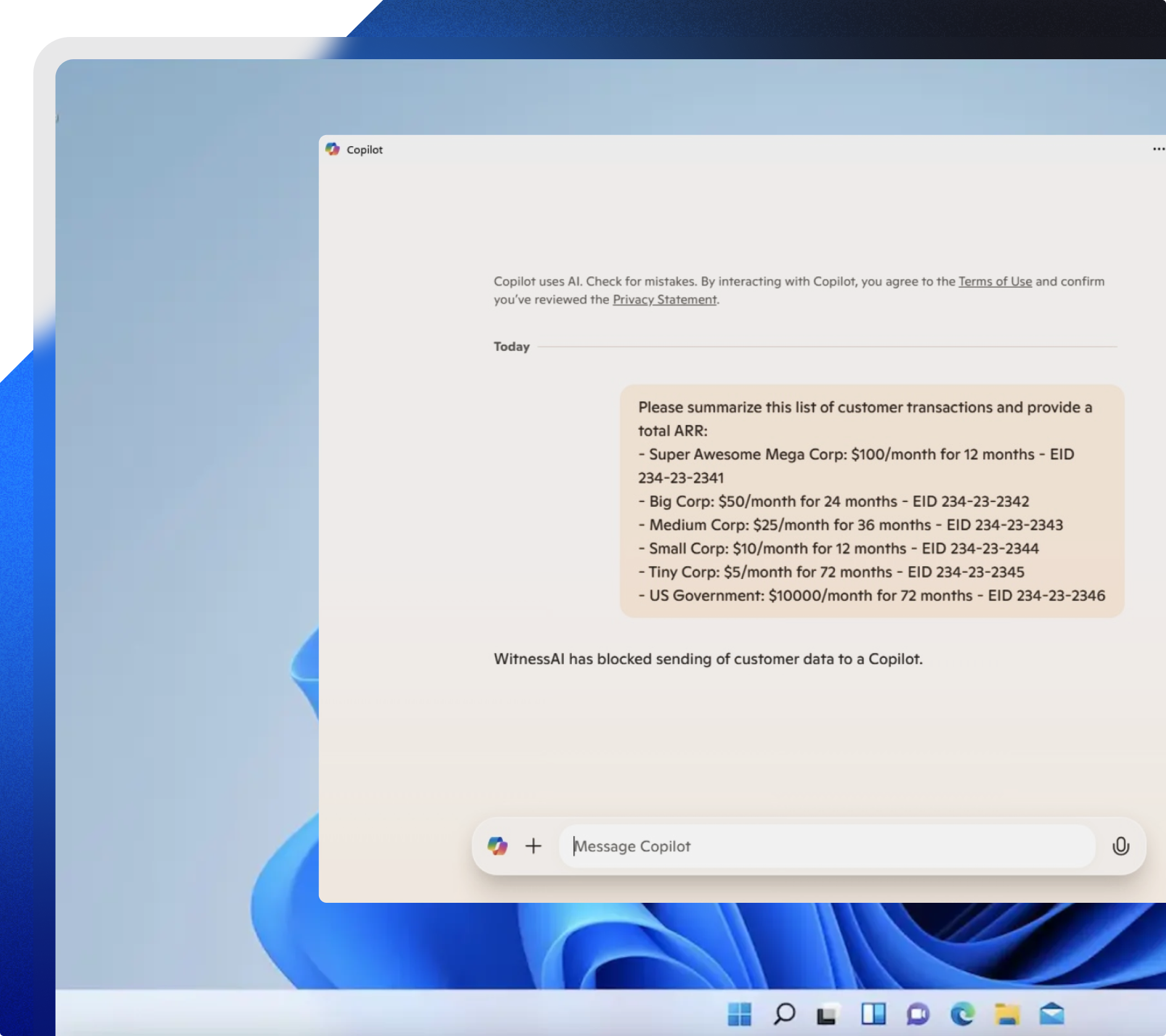Add an attachment with the plus button
1166x1036 pixels.
point(534,846)
